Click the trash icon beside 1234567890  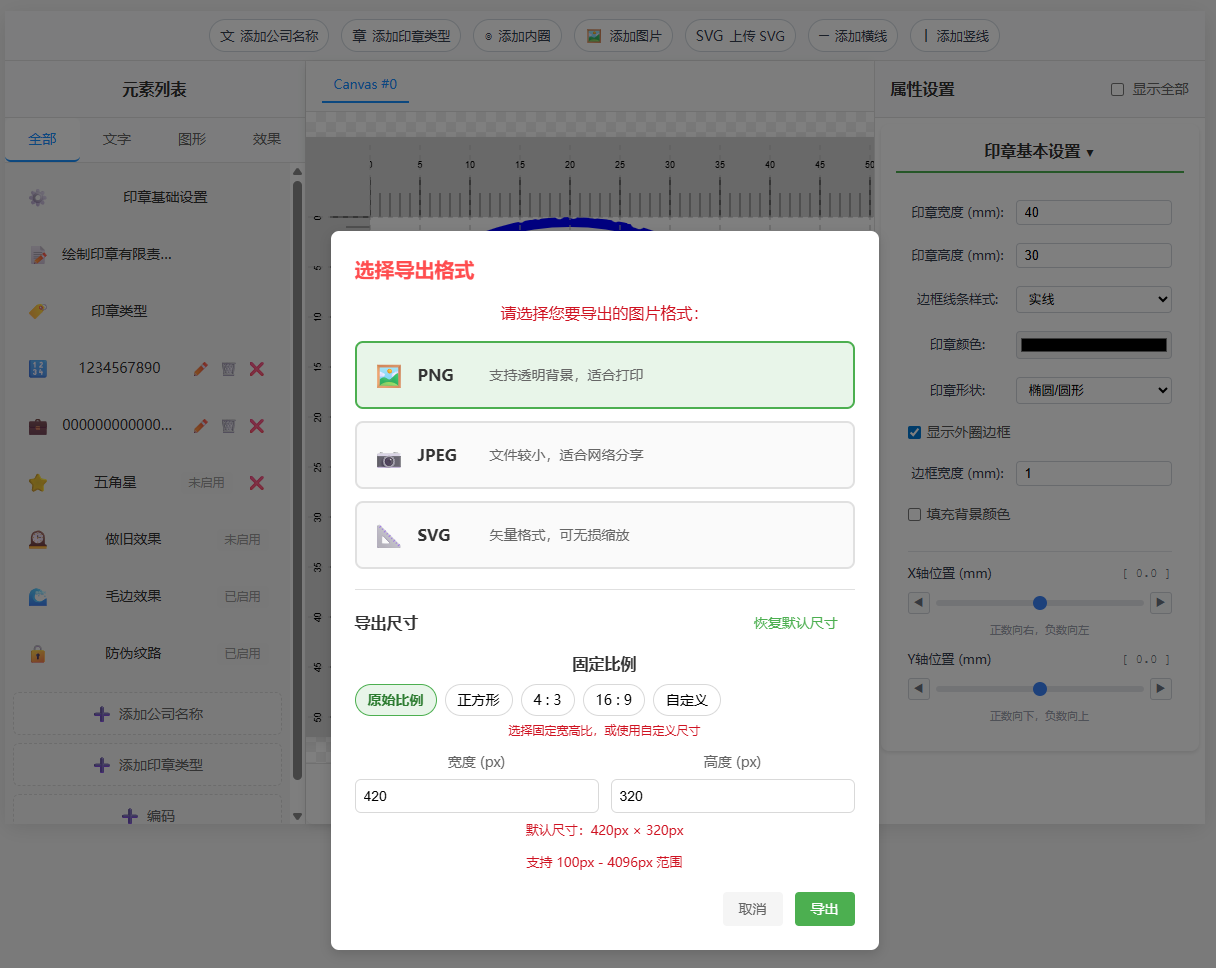(228, 369)
